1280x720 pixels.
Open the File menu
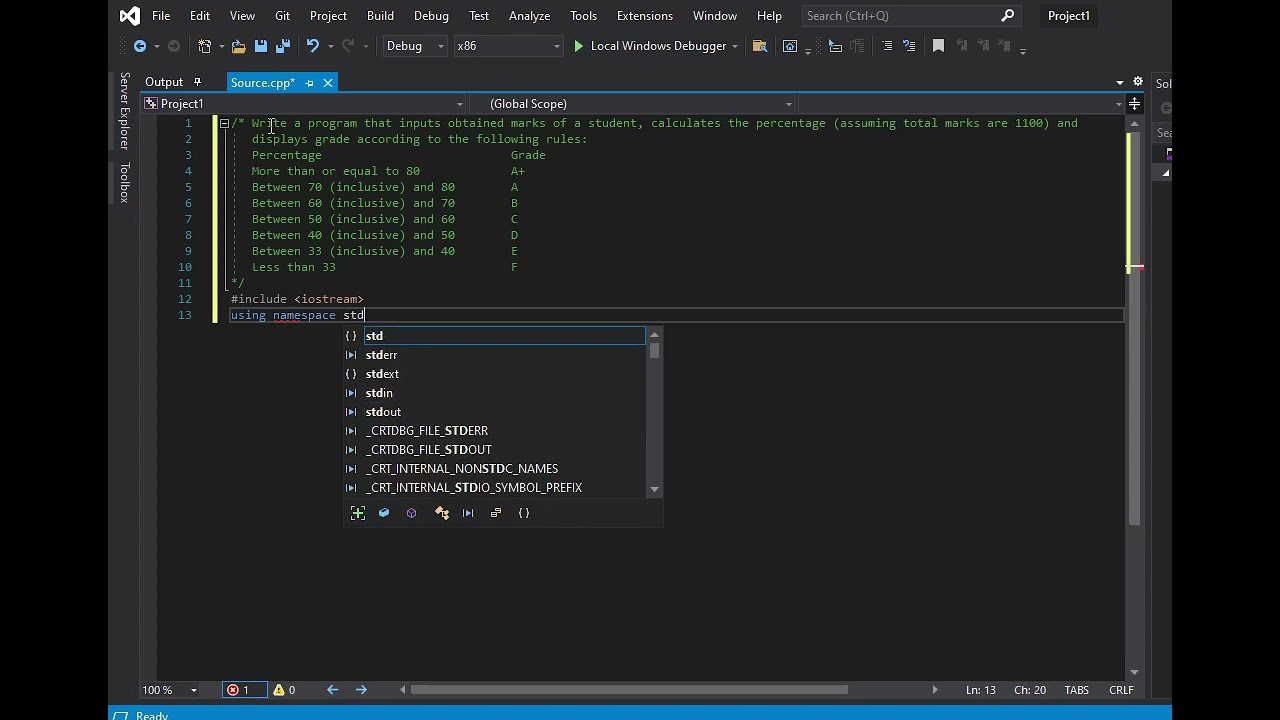pos(161,16)
